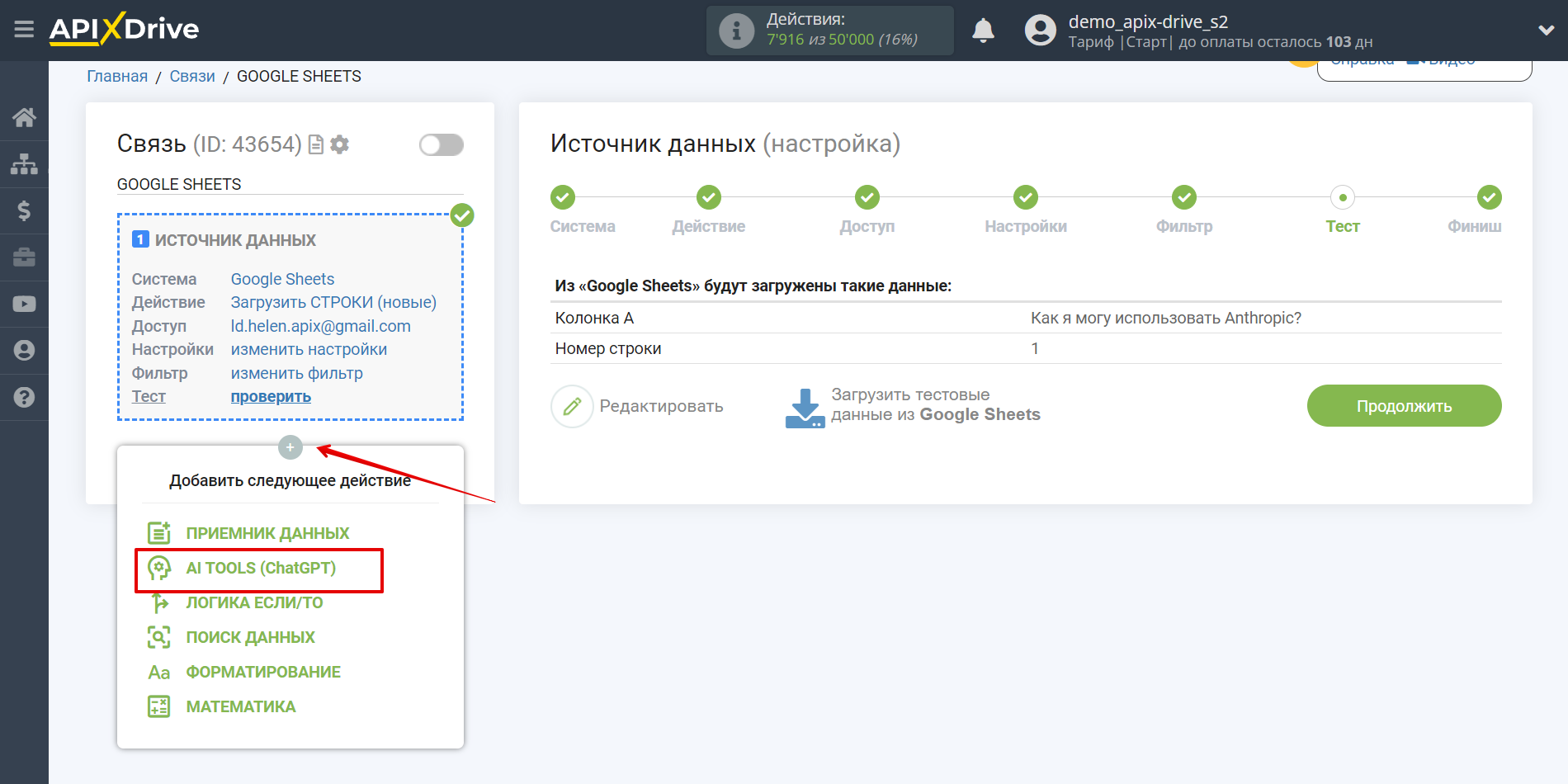
Task: Click the Связи breadcrumb link
Action: point(192,76)
